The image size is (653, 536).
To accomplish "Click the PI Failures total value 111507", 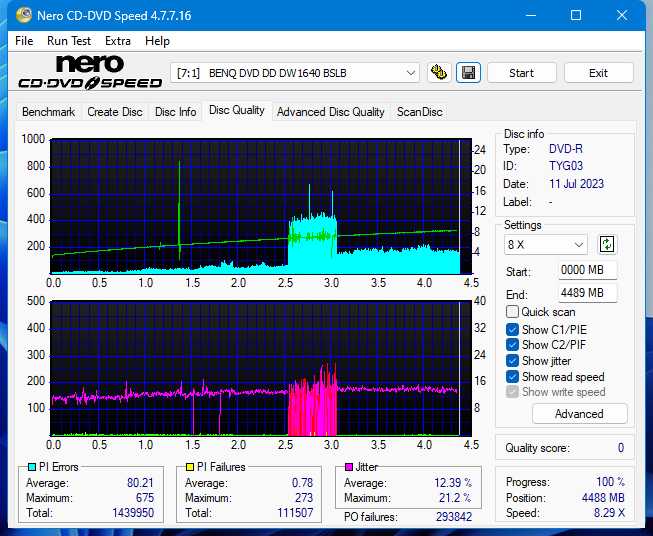I will point(295,513).
